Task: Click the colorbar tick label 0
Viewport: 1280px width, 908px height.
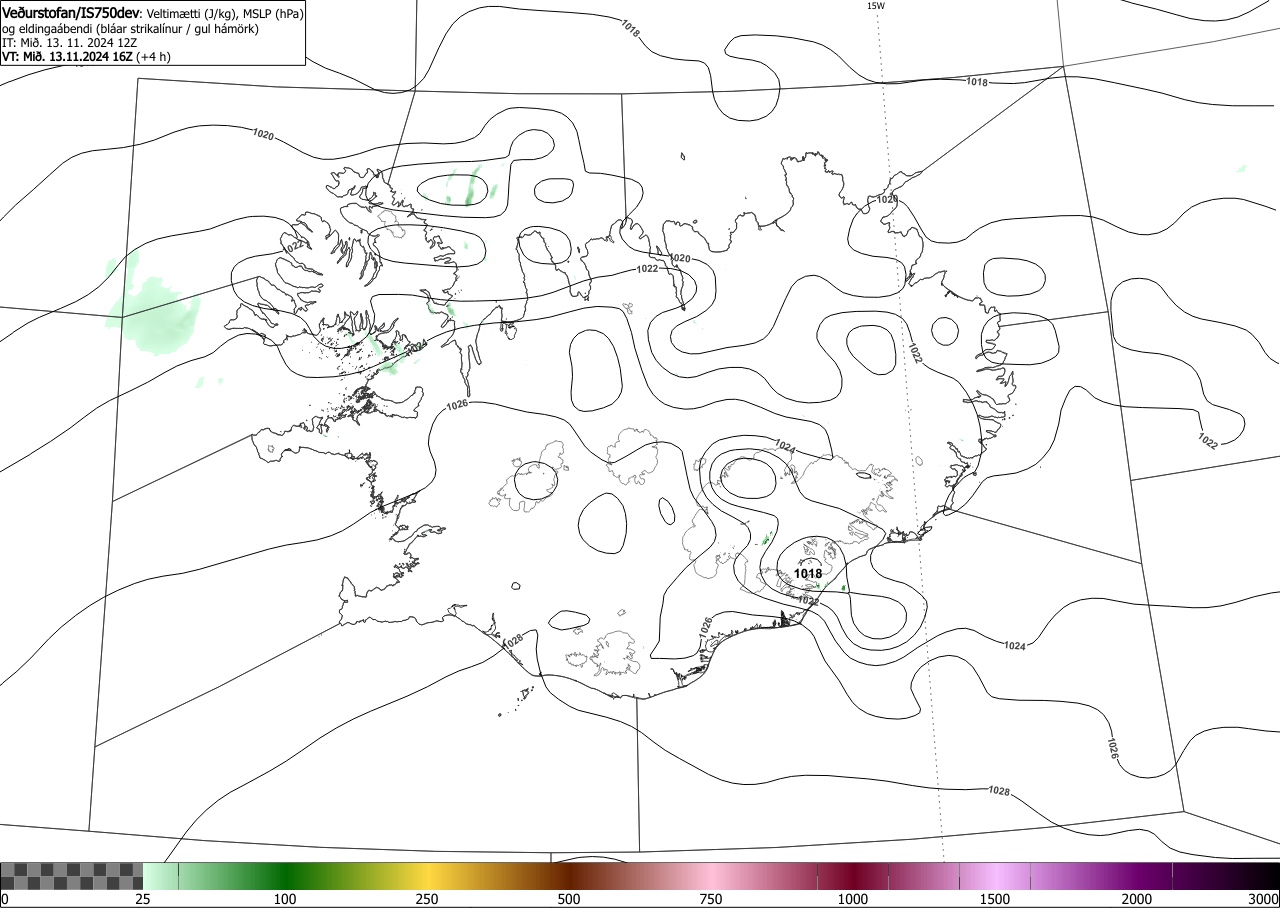Action: (x=4, y=899)
